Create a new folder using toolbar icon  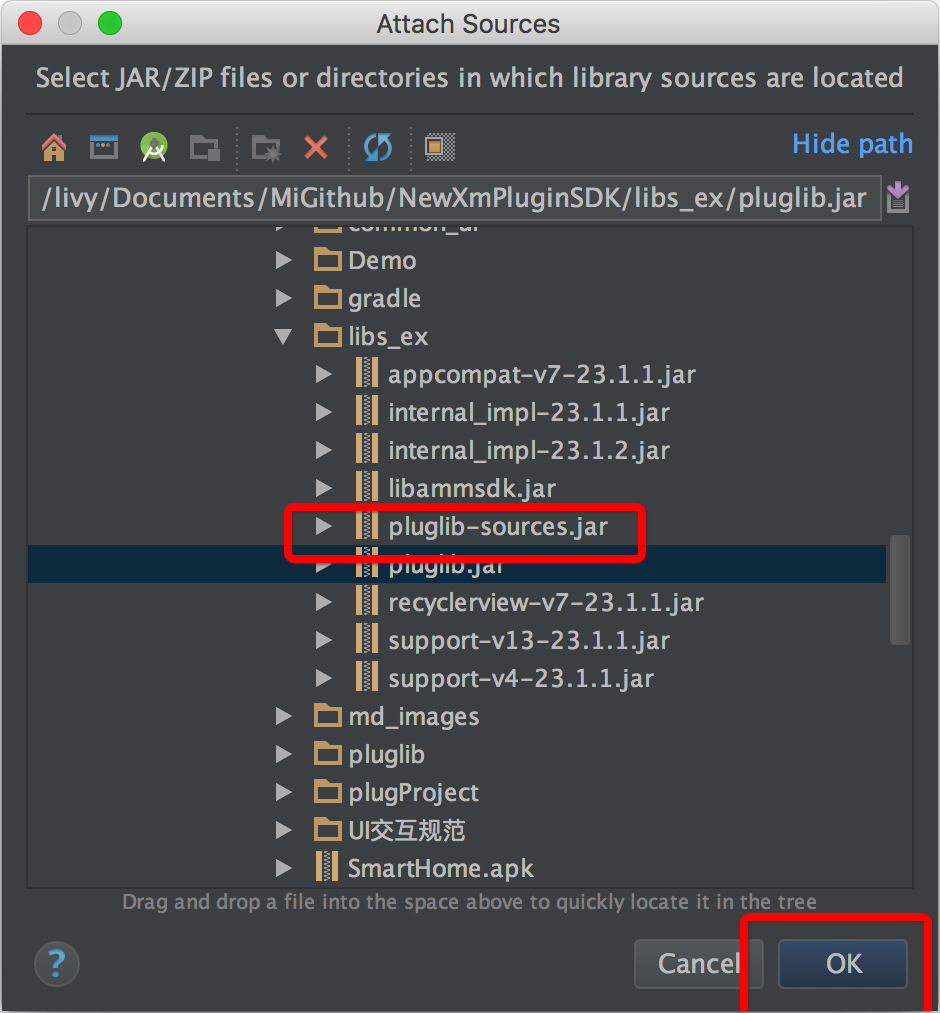[x=266, y=147]
